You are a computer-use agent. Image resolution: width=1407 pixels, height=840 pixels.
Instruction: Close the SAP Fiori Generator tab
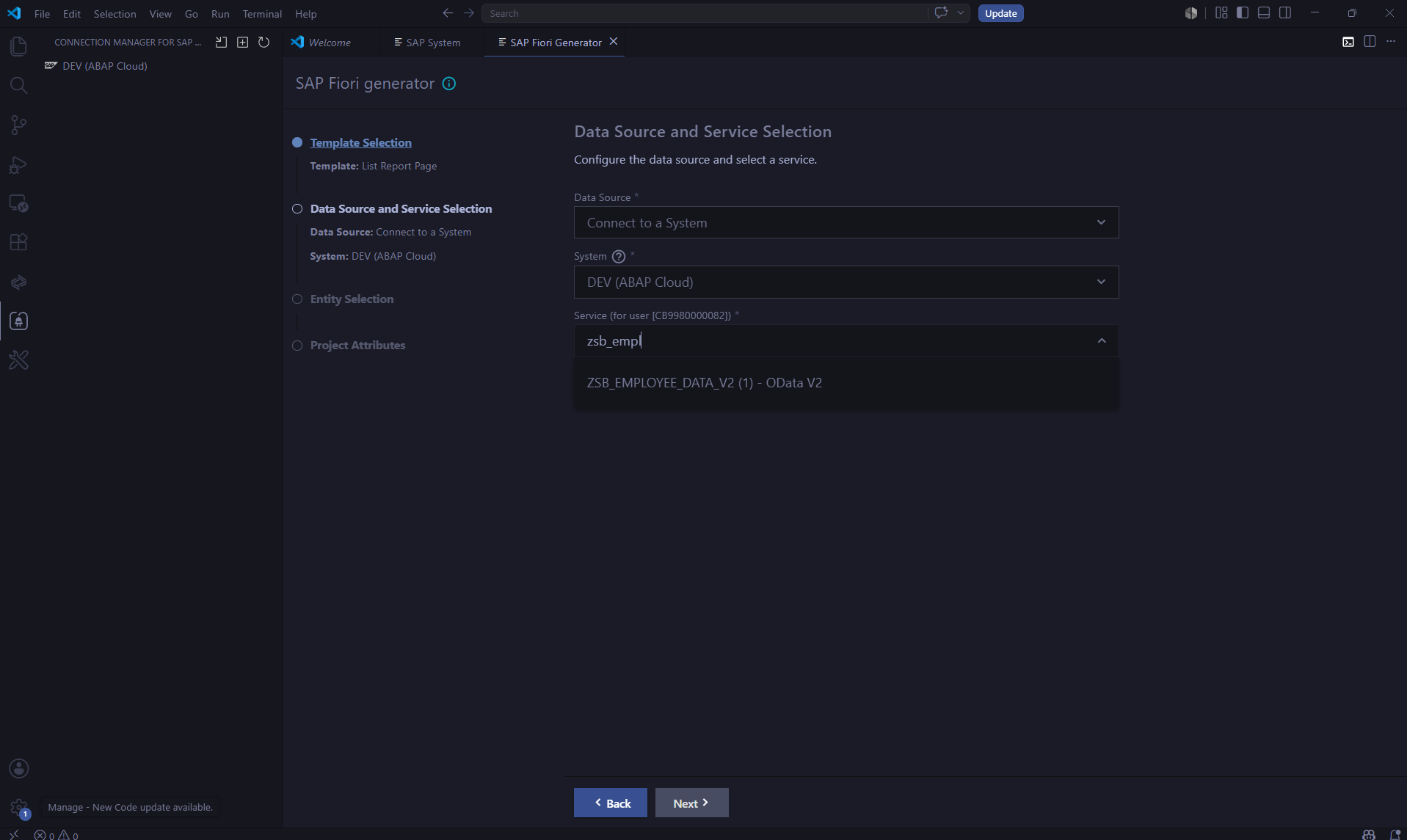614,42
